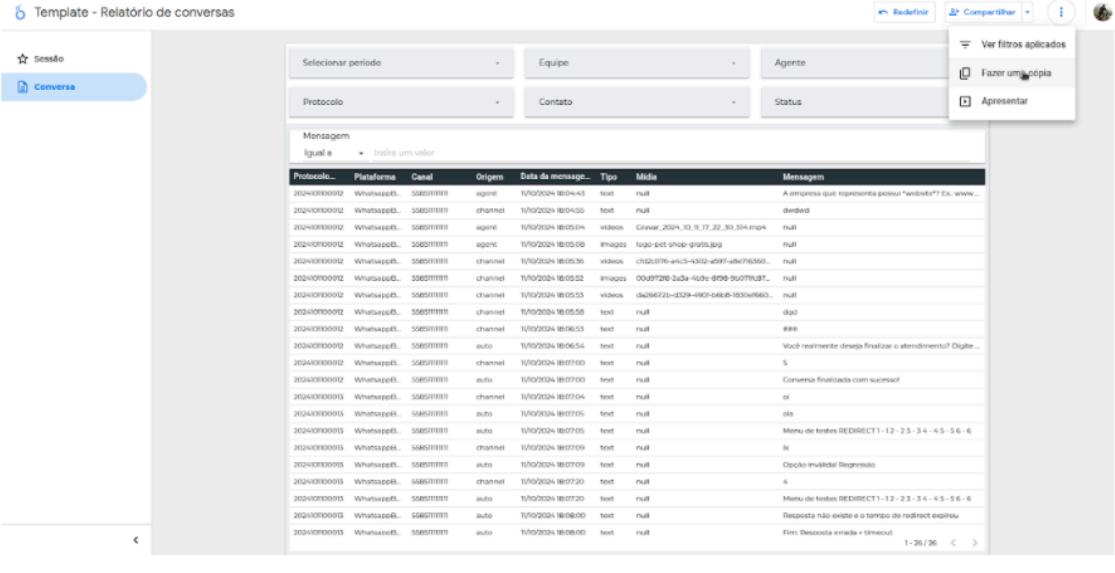Click the message cell 'dwdwd'
Screen dimensions: 1115x573
click(x=794, y=210)
